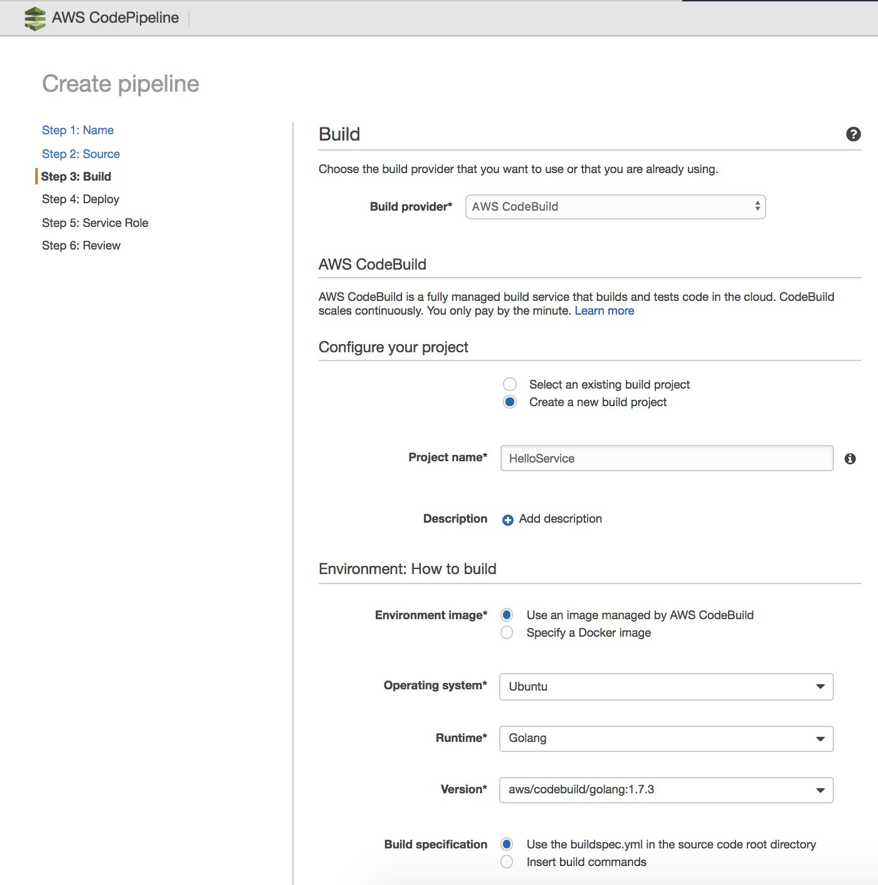Select Use an image managed by AWS CodeBuild
The height and width of the screenshot is (885, 878).
pos(507,615)
